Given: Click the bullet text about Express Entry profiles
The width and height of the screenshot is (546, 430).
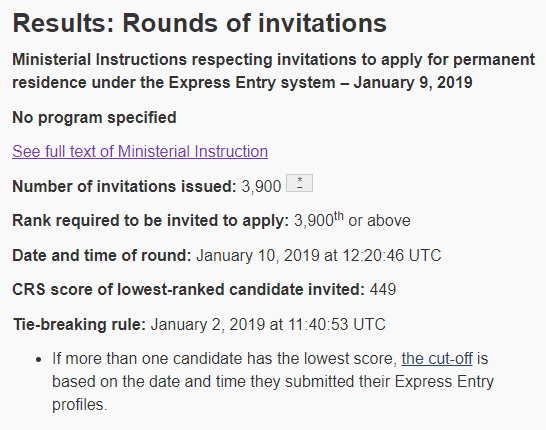Looking at the screenshot, I should 273,382.
